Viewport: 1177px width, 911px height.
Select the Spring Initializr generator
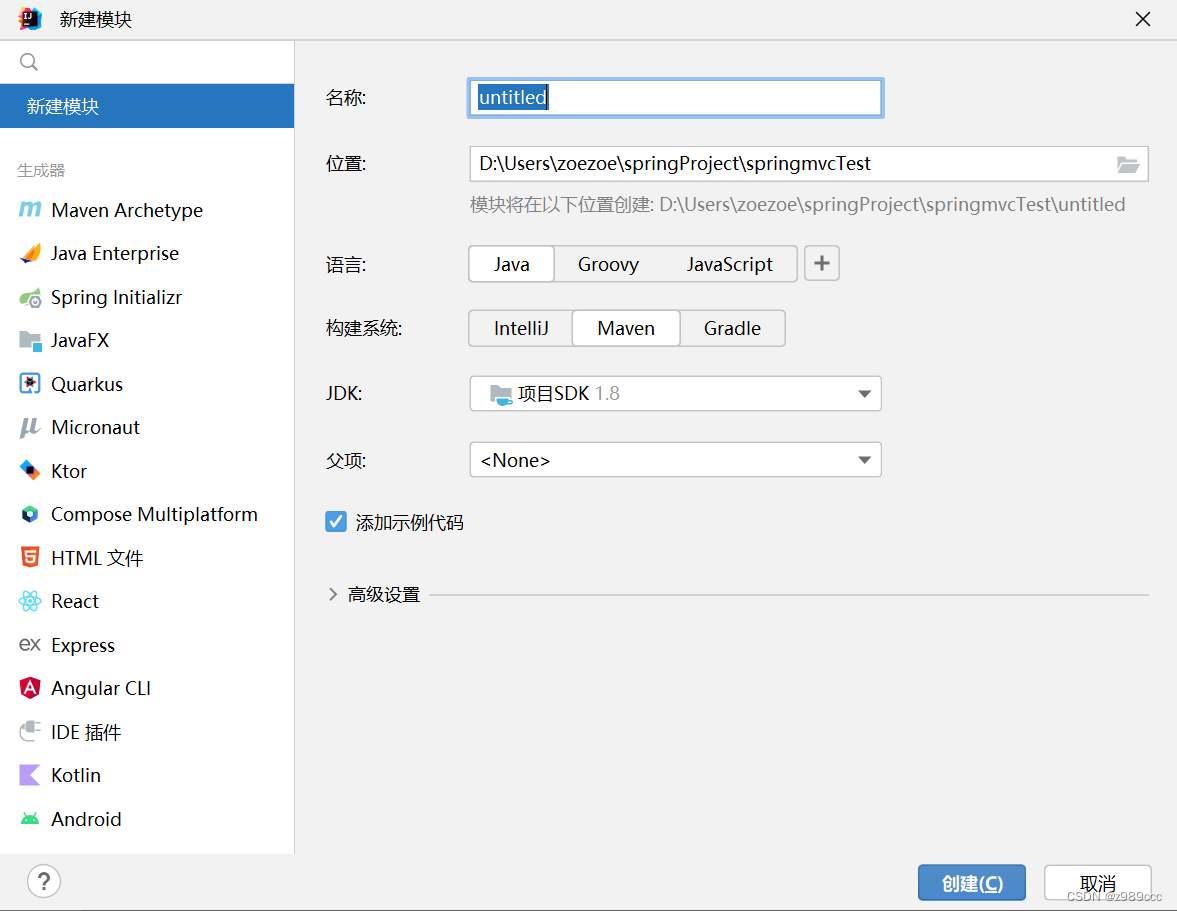click(x=116, y=297)
